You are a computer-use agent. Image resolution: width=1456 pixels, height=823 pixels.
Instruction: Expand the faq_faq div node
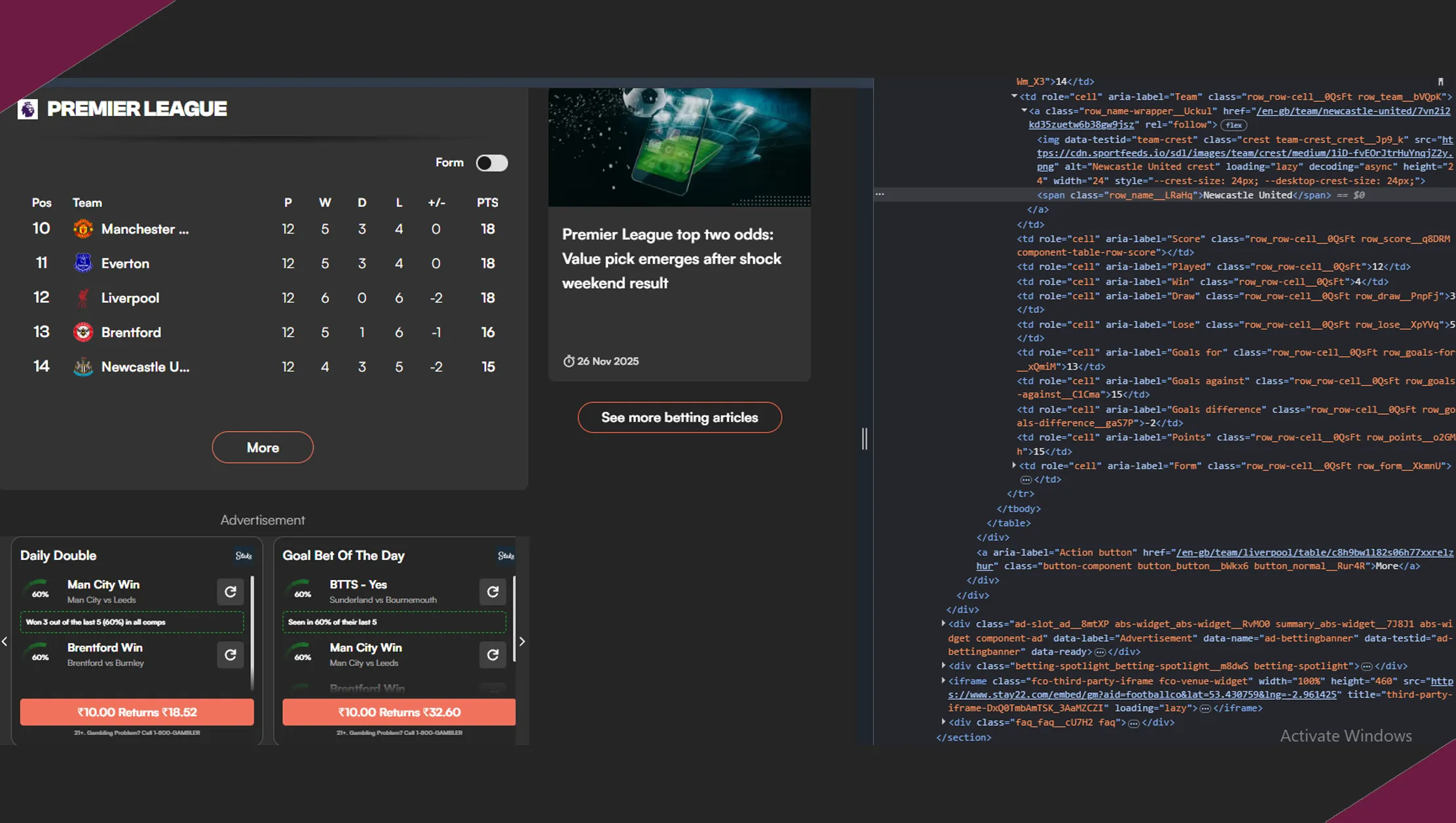[x=943, y=722]
